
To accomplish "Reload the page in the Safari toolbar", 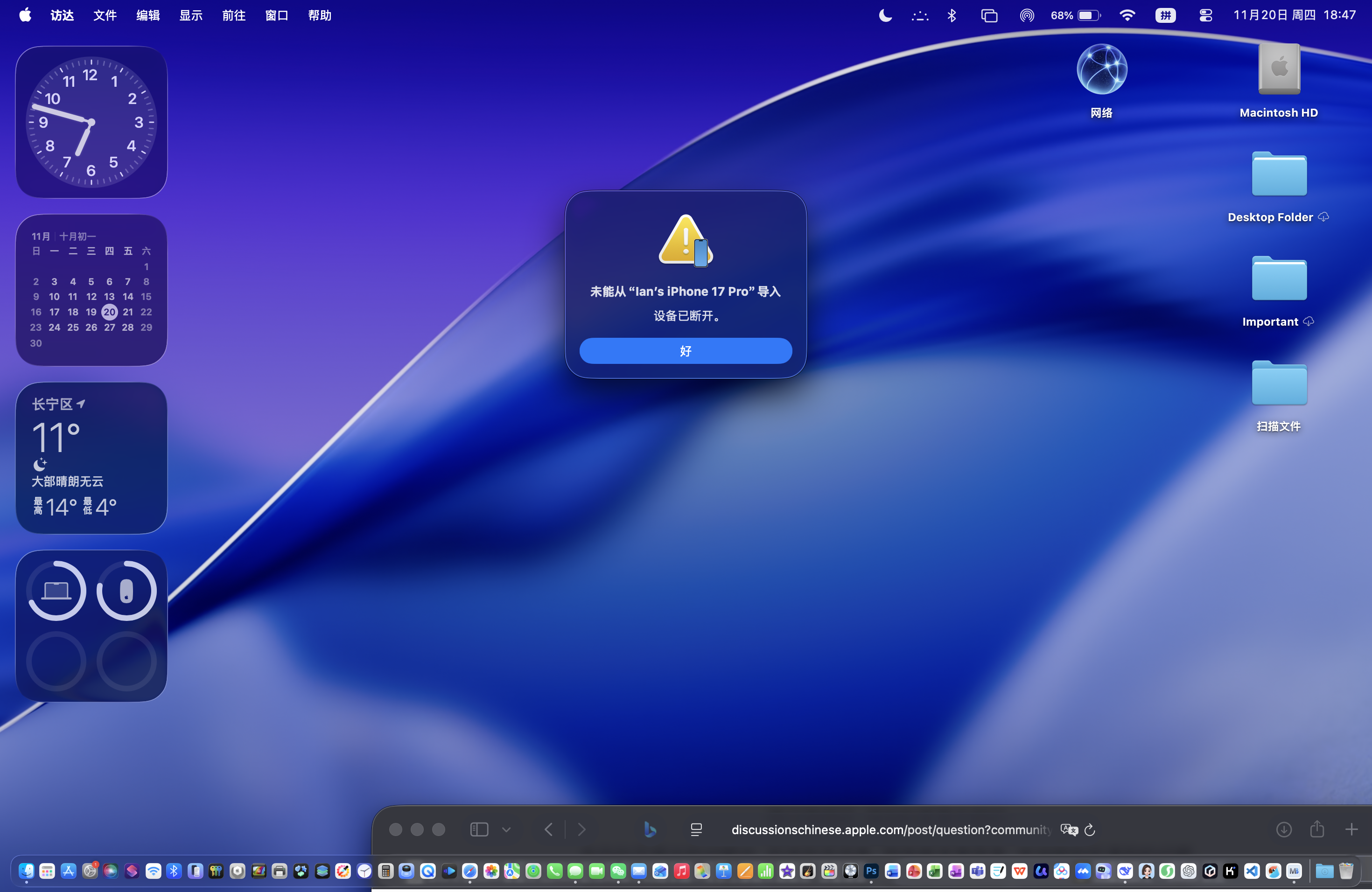I will click(x=1090, y=830).
